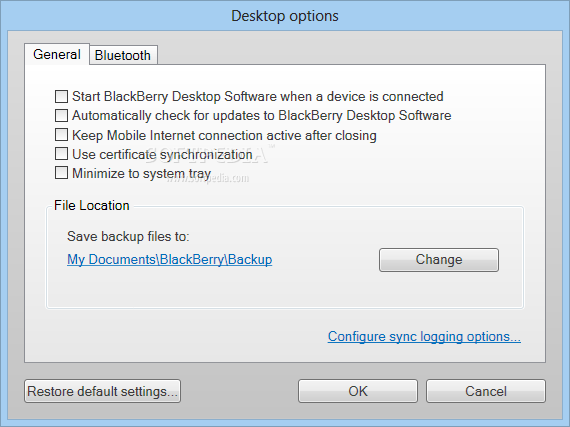Enable Start BlackBerry Desktop Software when device connected checkbox

61,97
